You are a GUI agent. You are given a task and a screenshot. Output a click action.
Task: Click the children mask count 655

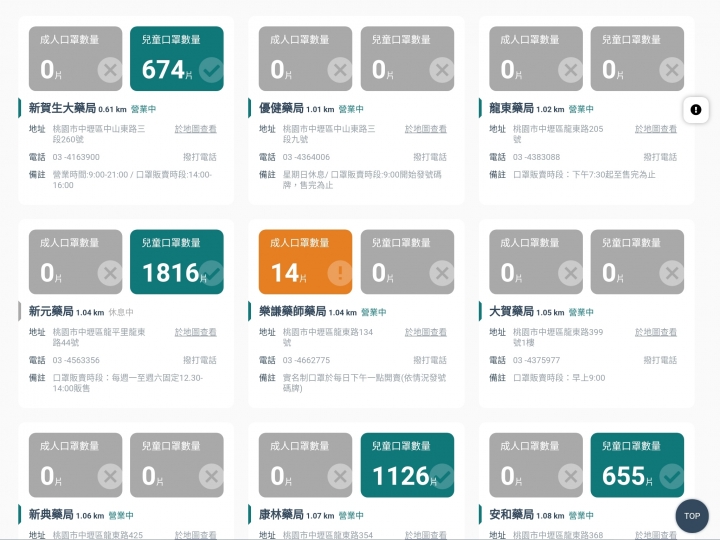(624, 476)
